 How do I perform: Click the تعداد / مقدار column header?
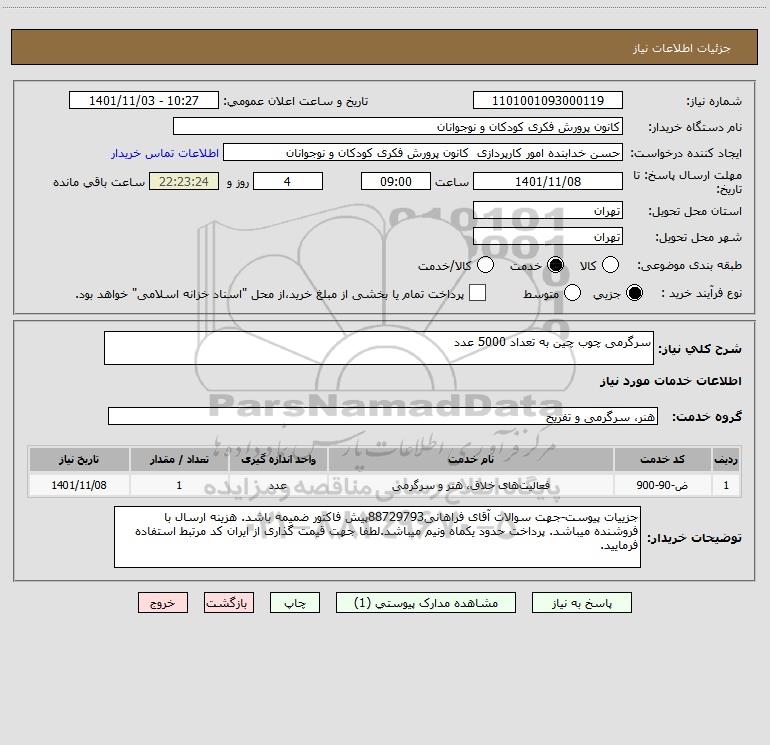[x=179, y=460]
